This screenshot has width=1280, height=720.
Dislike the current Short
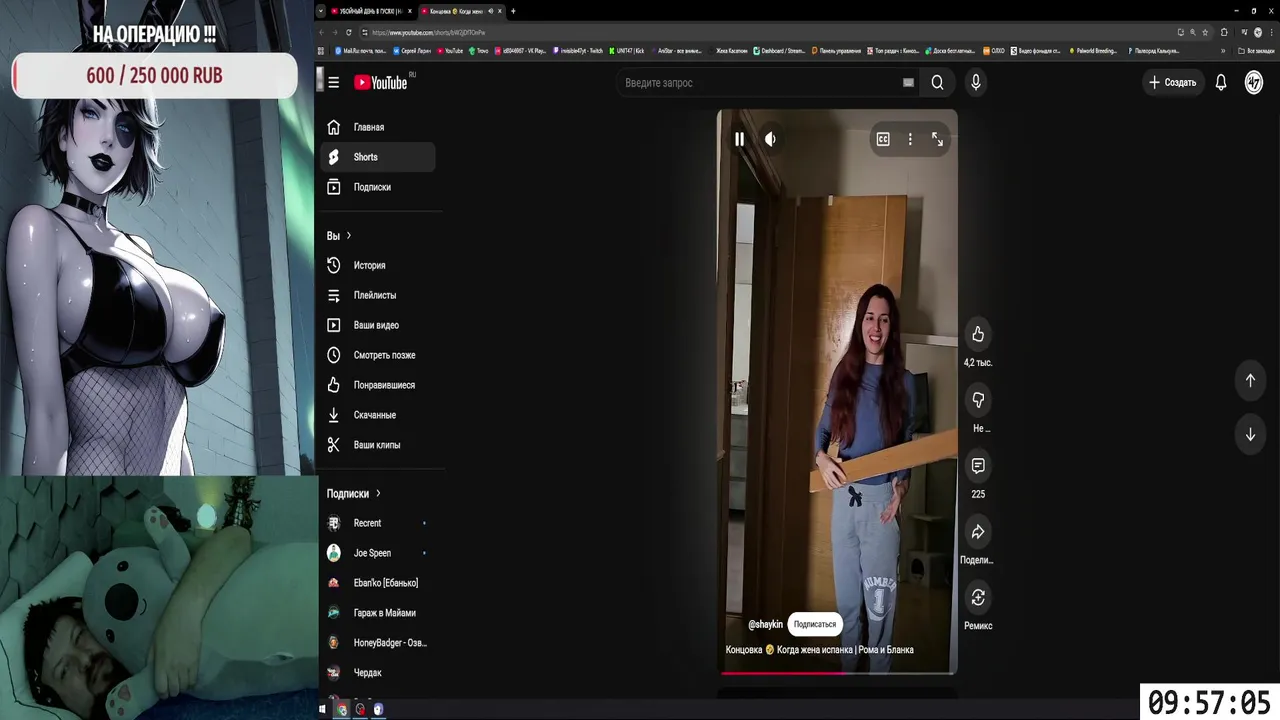[978, 400]
